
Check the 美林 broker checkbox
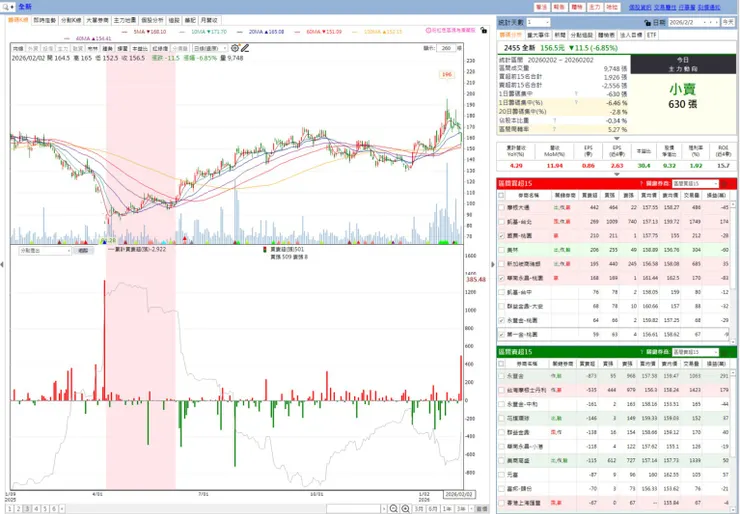[x=501, y=250]
